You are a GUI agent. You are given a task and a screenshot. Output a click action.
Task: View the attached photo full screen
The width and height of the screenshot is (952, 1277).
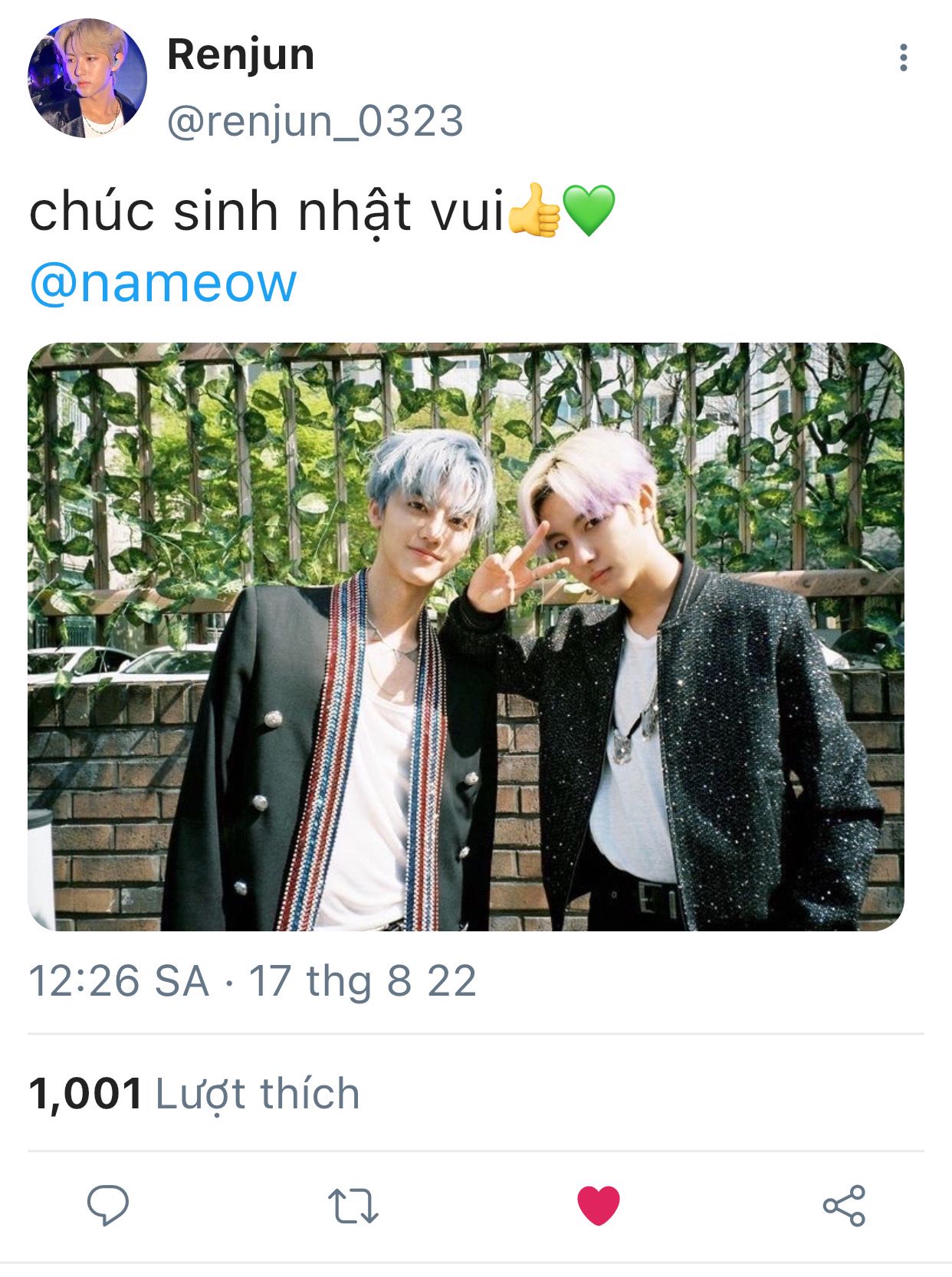click(466, 636)
